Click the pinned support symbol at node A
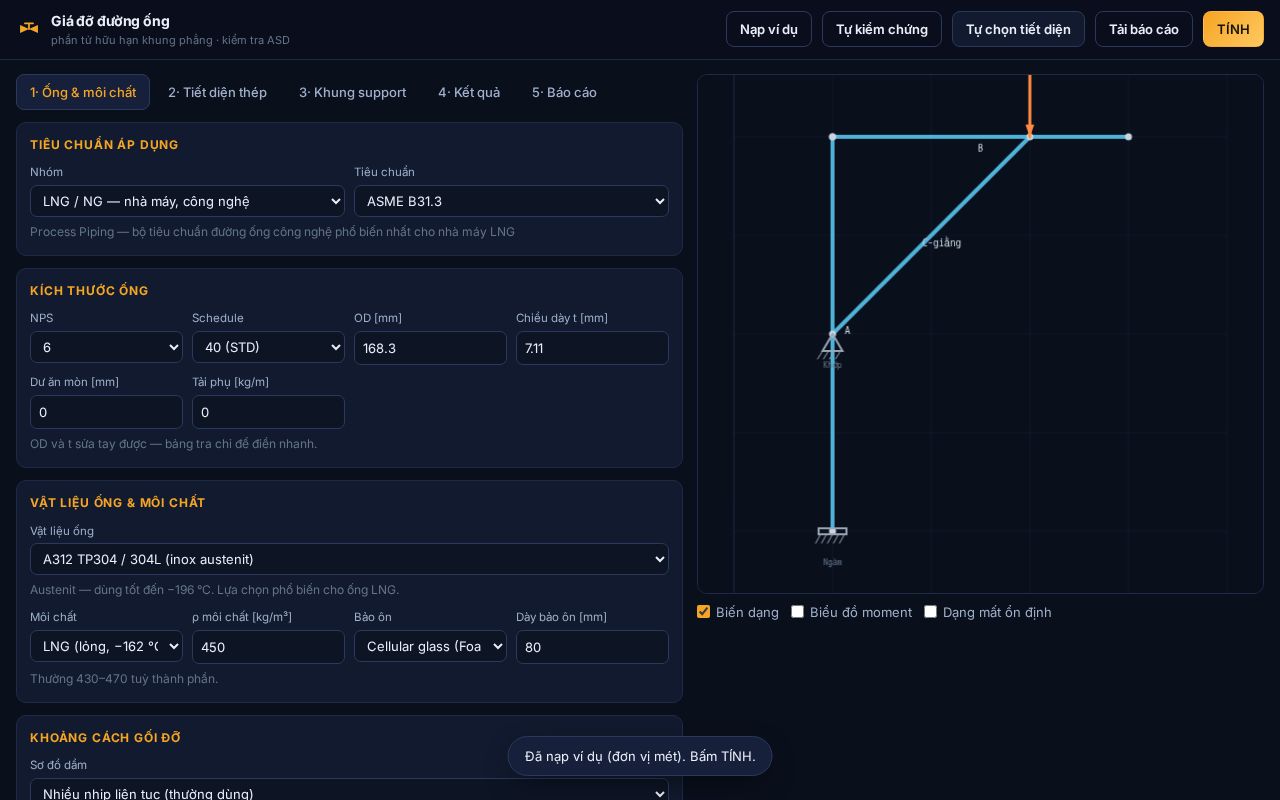 pyautogui.click(x=832, y=344)
